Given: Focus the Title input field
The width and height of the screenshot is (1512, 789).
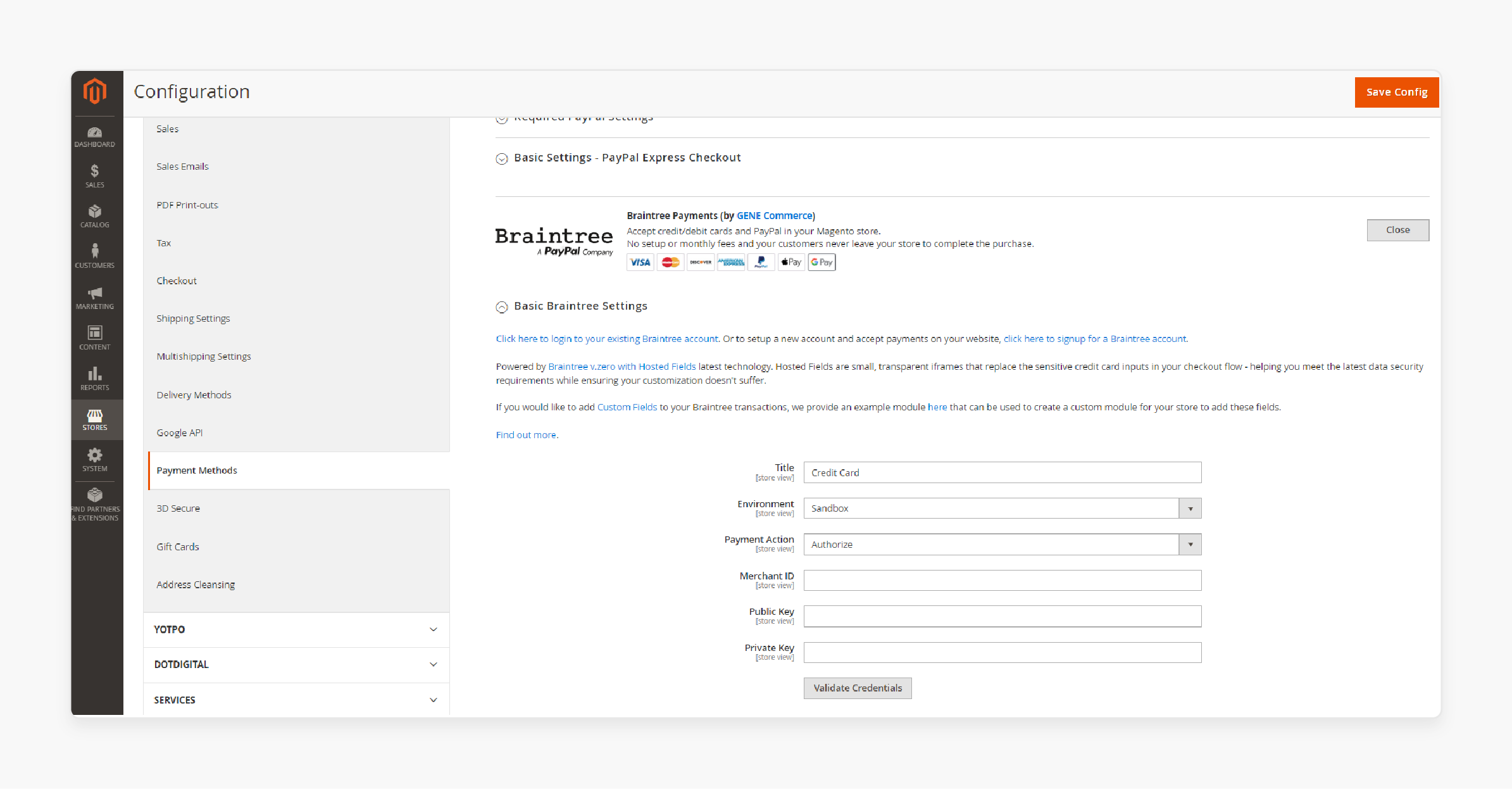Looking at the screenshot, I should tap(1003, 473).
